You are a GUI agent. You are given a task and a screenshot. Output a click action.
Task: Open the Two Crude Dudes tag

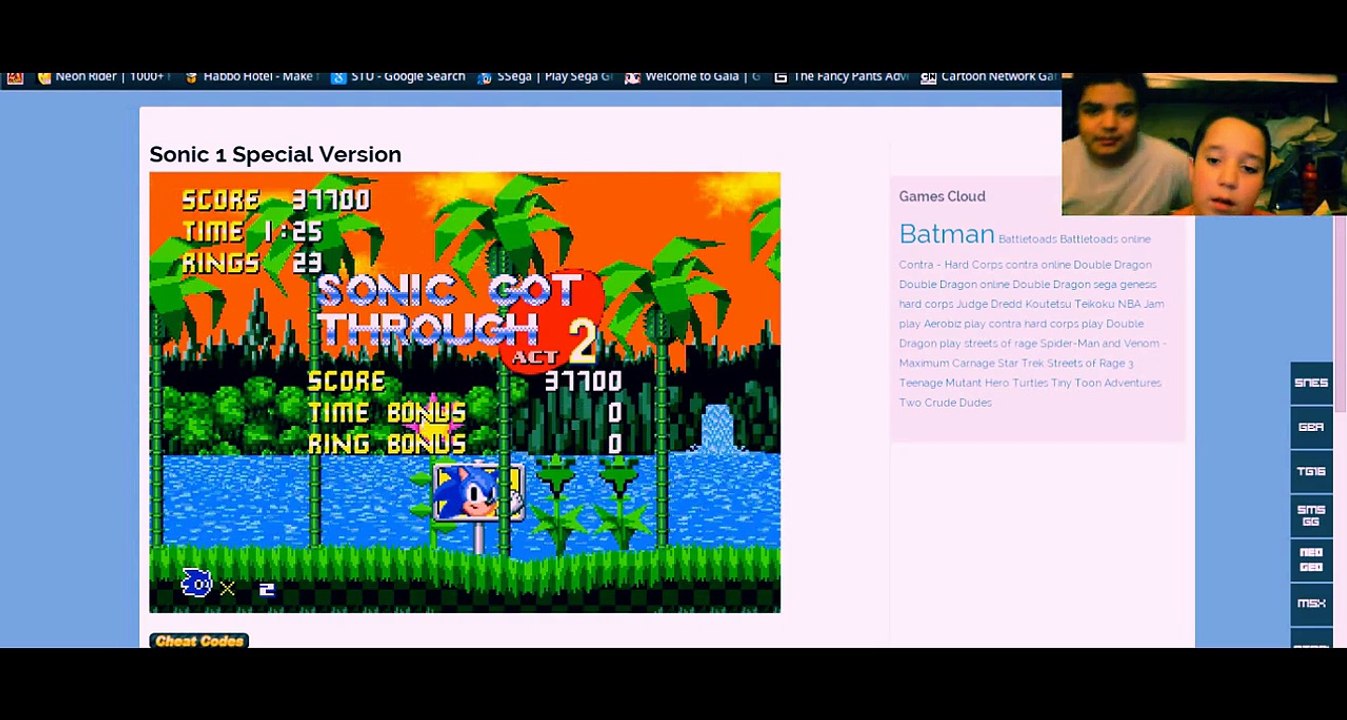click(x=945, y=403)
